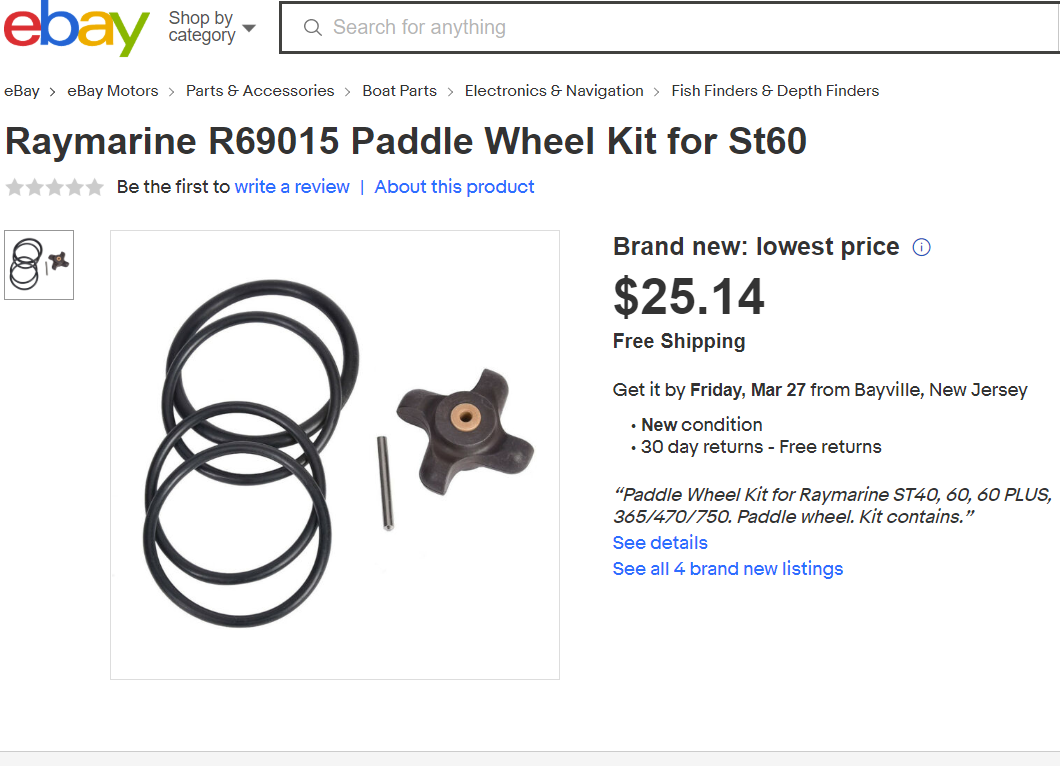
Task: Click the gray star rating icons
Action: (x=55, y=187)
